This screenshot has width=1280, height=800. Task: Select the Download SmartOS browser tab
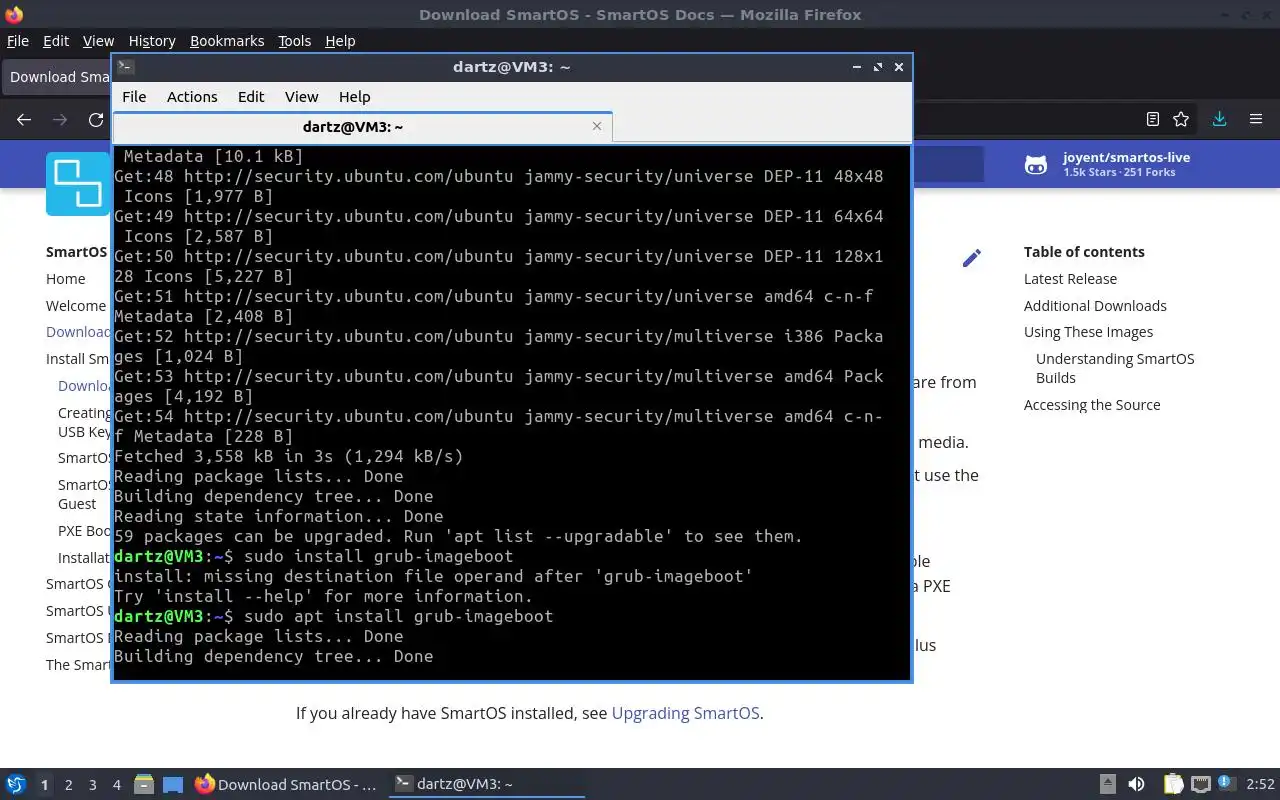[58, 77]
